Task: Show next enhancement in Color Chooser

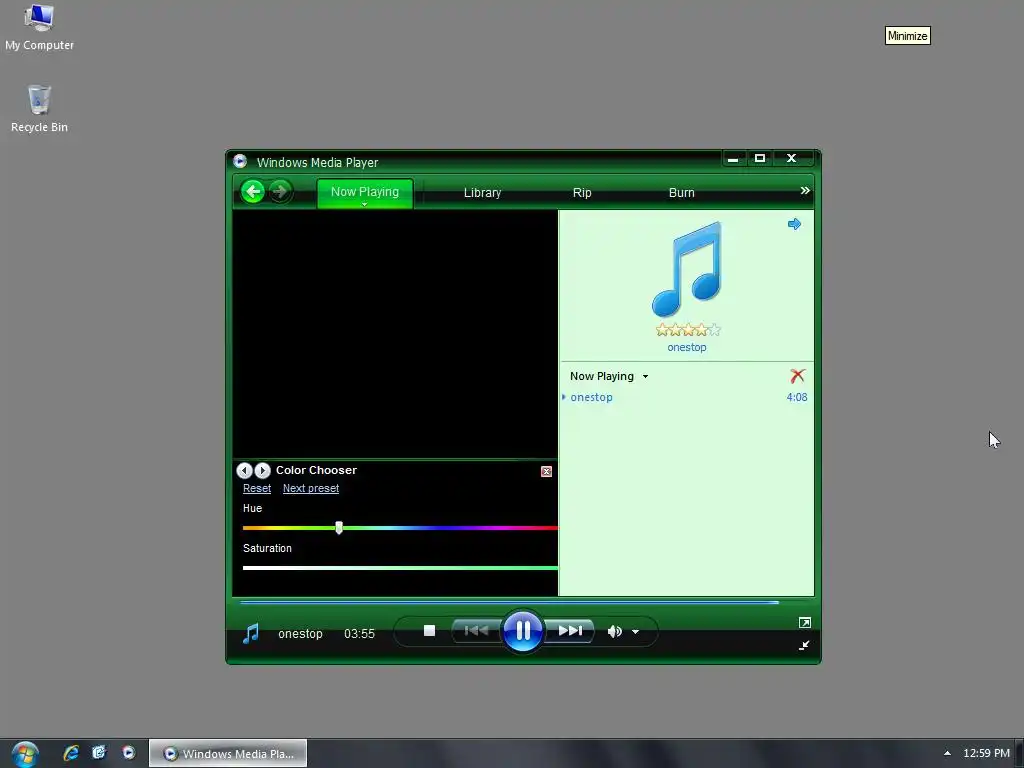Action: [263, 470]
